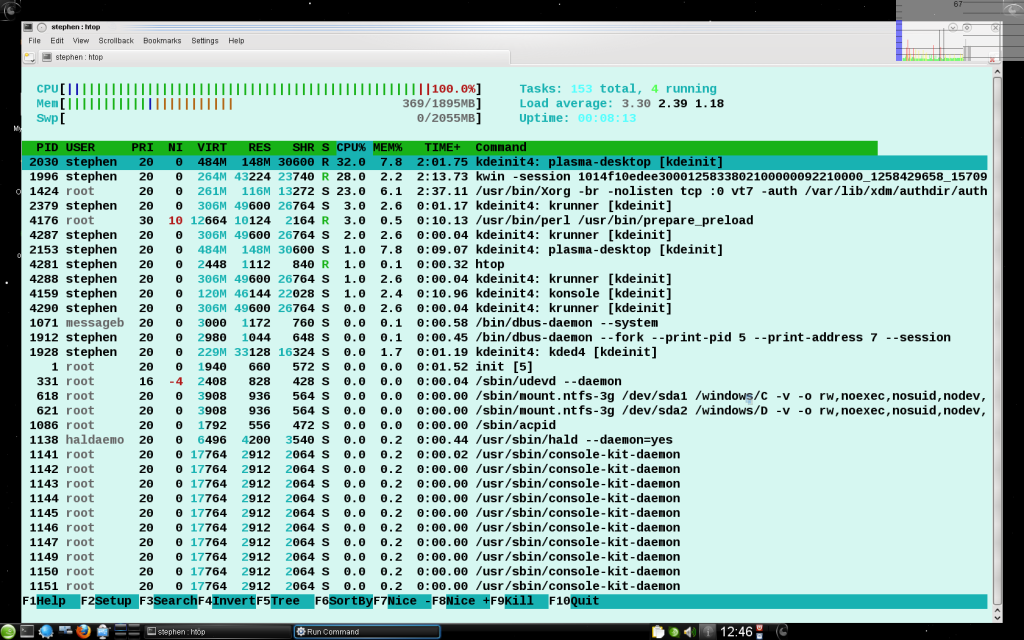Click the desktop toolbox cashew at top-left corner
Viewport: 1024px width, 640px height.
click(x=9, y=9)
